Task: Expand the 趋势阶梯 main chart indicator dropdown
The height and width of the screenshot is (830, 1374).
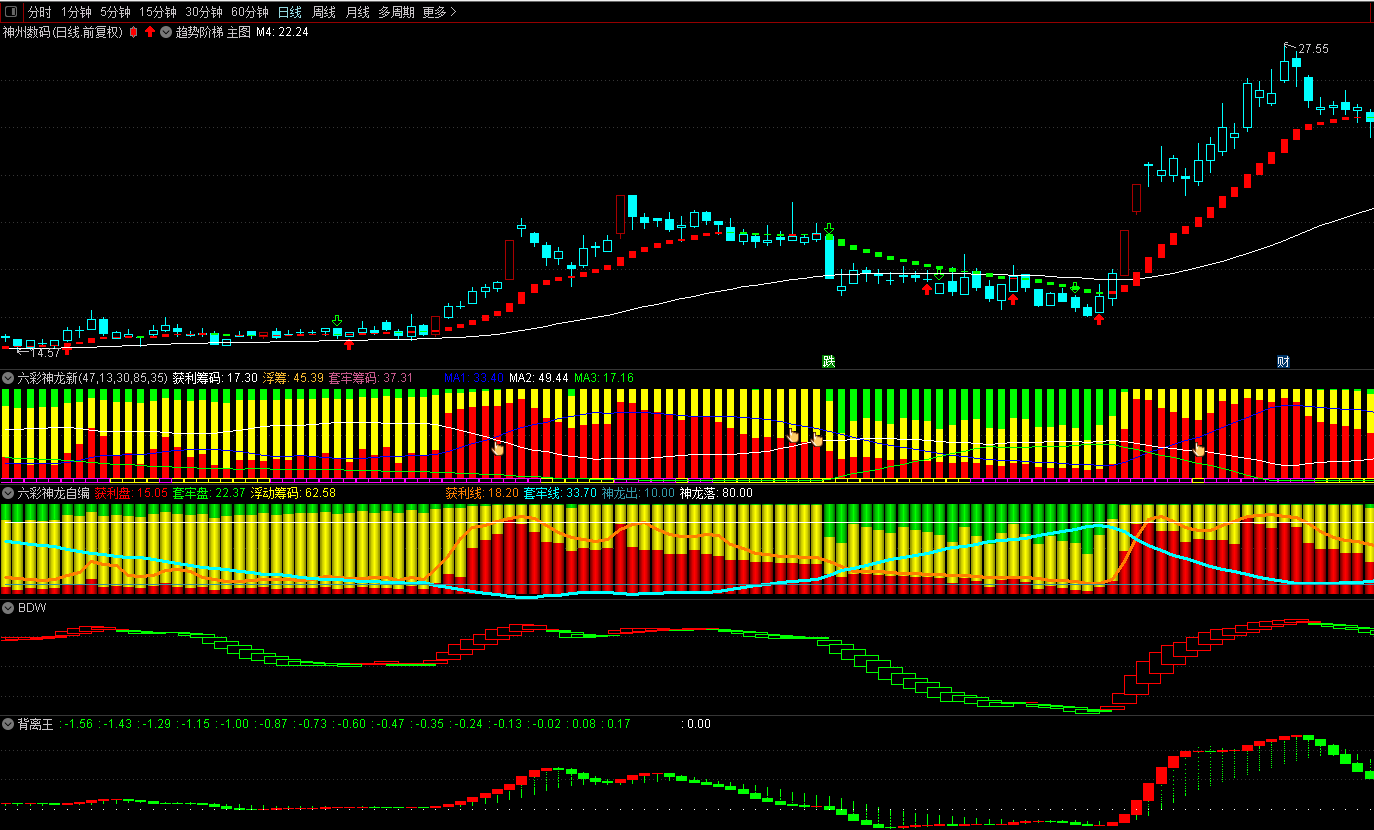Action: [166, 32]
